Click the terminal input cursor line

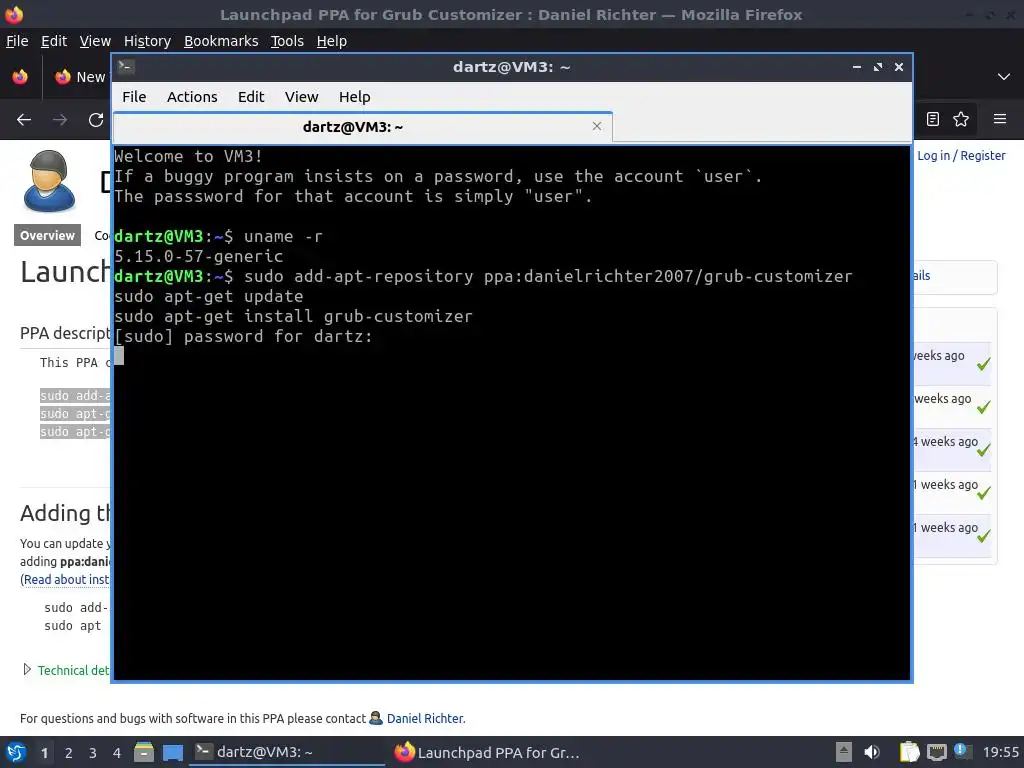pyautogui.click(x=119, y=356)
